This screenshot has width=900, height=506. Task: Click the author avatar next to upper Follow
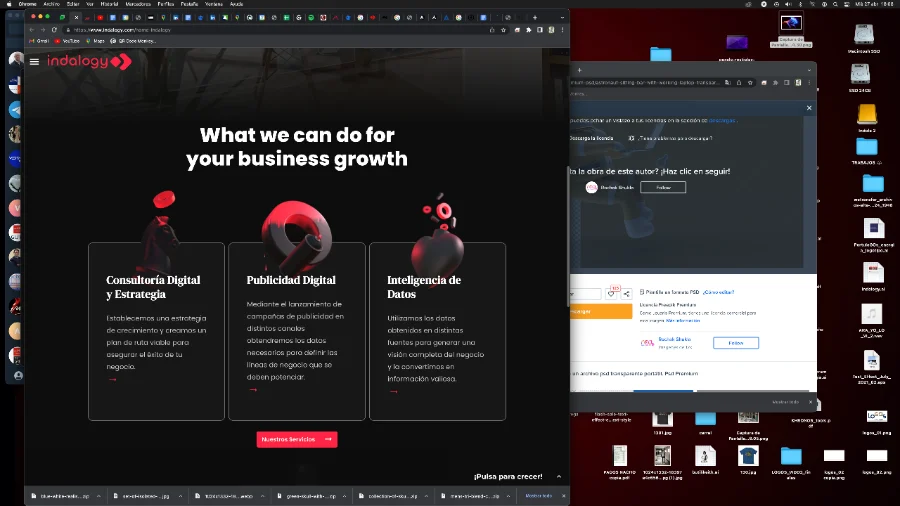(x=592, y=188)
